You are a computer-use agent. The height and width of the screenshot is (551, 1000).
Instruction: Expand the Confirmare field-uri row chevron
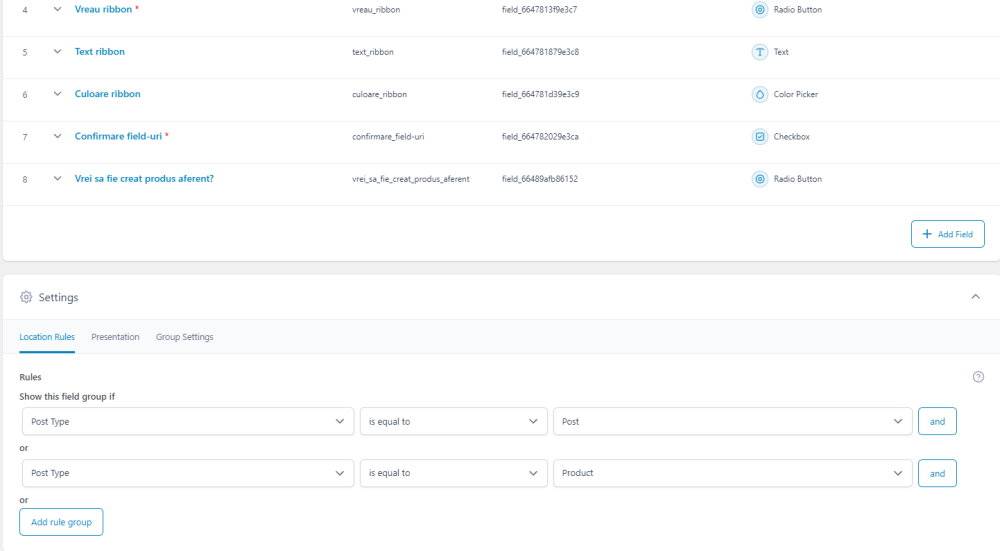[x=57, y=136]
